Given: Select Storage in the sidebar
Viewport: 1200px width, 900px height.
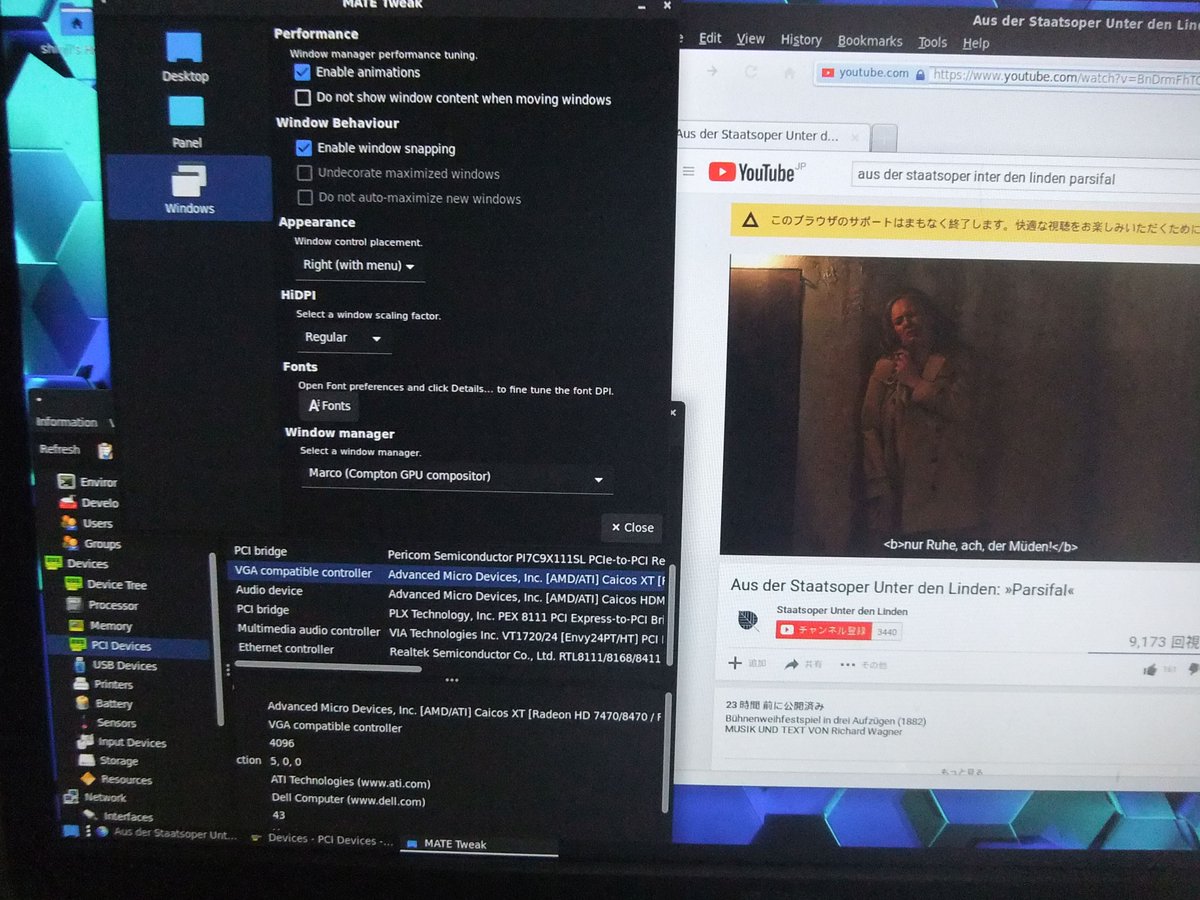Looking at the screenshot, I should coord(109,761).
